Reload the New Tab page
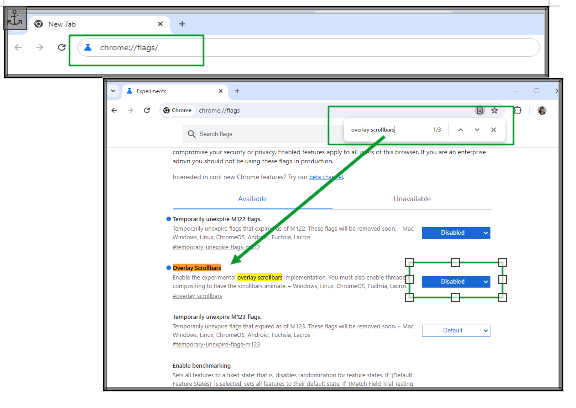This screenshot has width=576, height=408. 62,47
